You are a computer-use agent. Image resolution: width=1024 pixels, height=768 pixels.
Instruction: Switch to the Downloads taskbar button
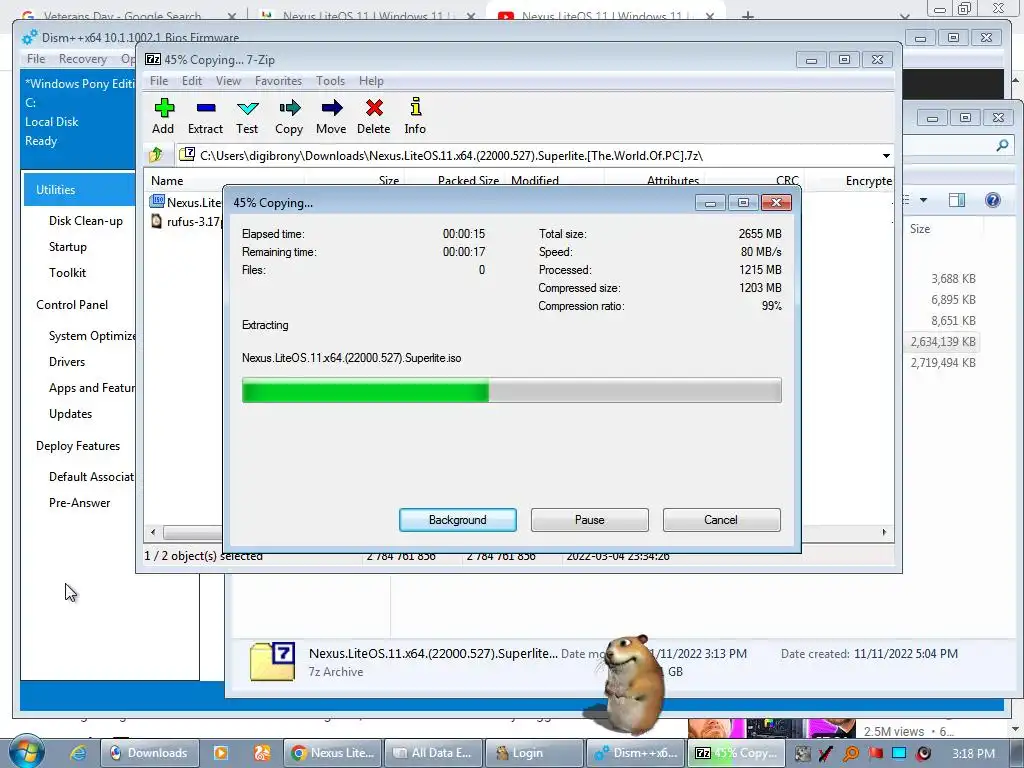click(149, 753)
